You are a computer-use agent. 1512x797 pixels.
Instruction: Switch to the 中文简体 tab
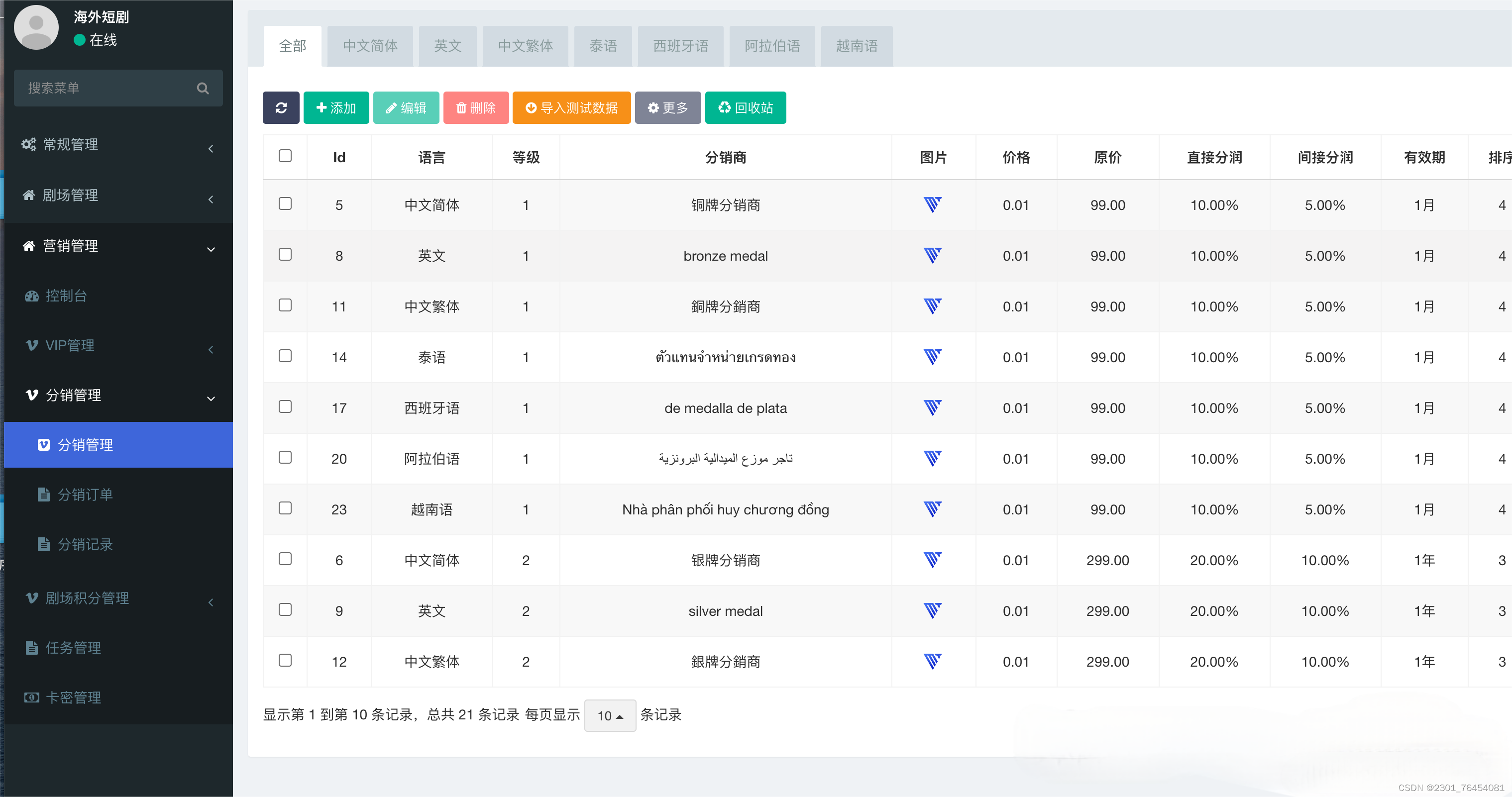(x=370, y=46)
